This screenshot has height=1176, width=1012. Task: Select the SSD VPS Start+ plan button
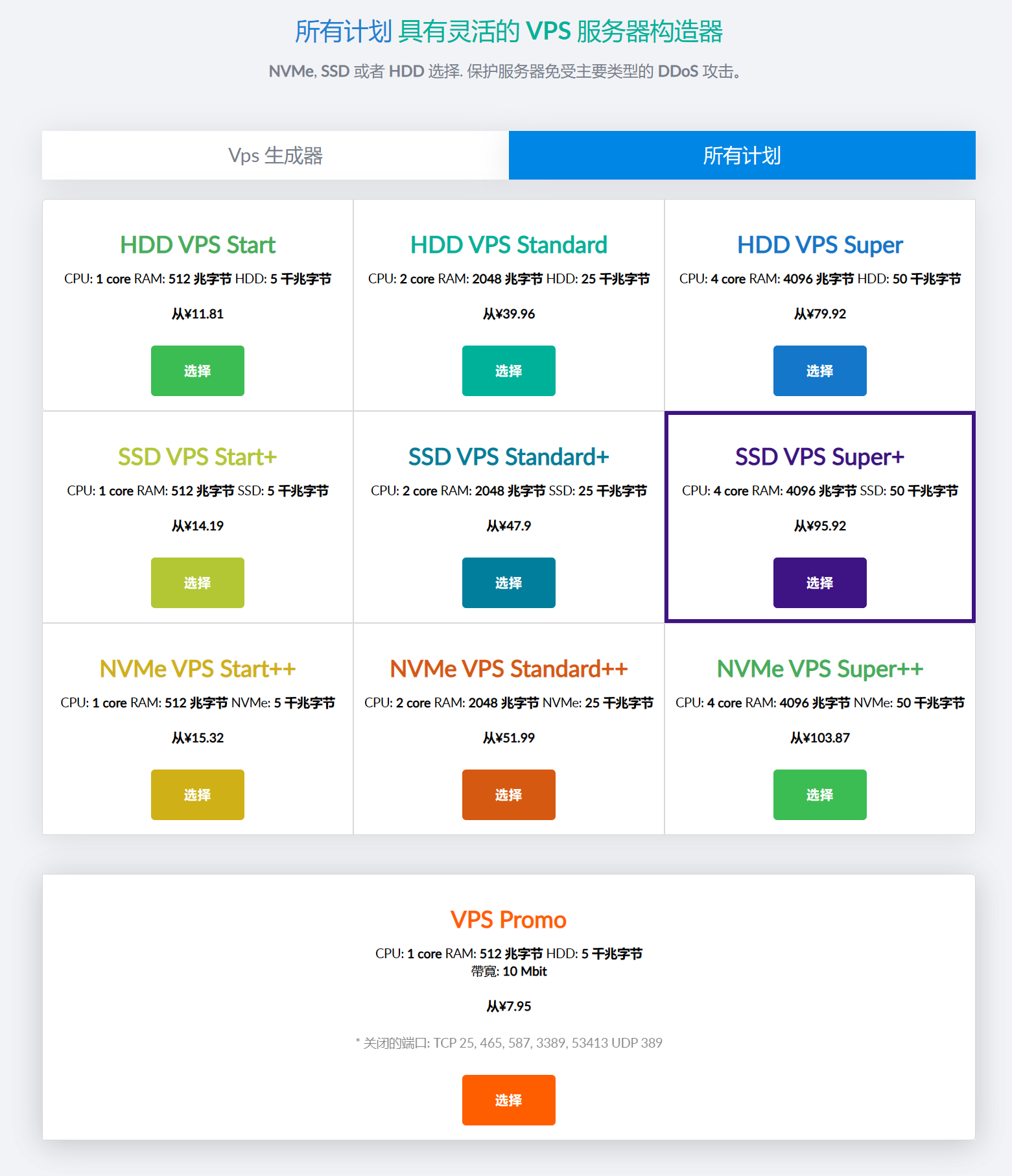(x=198, y=583)
